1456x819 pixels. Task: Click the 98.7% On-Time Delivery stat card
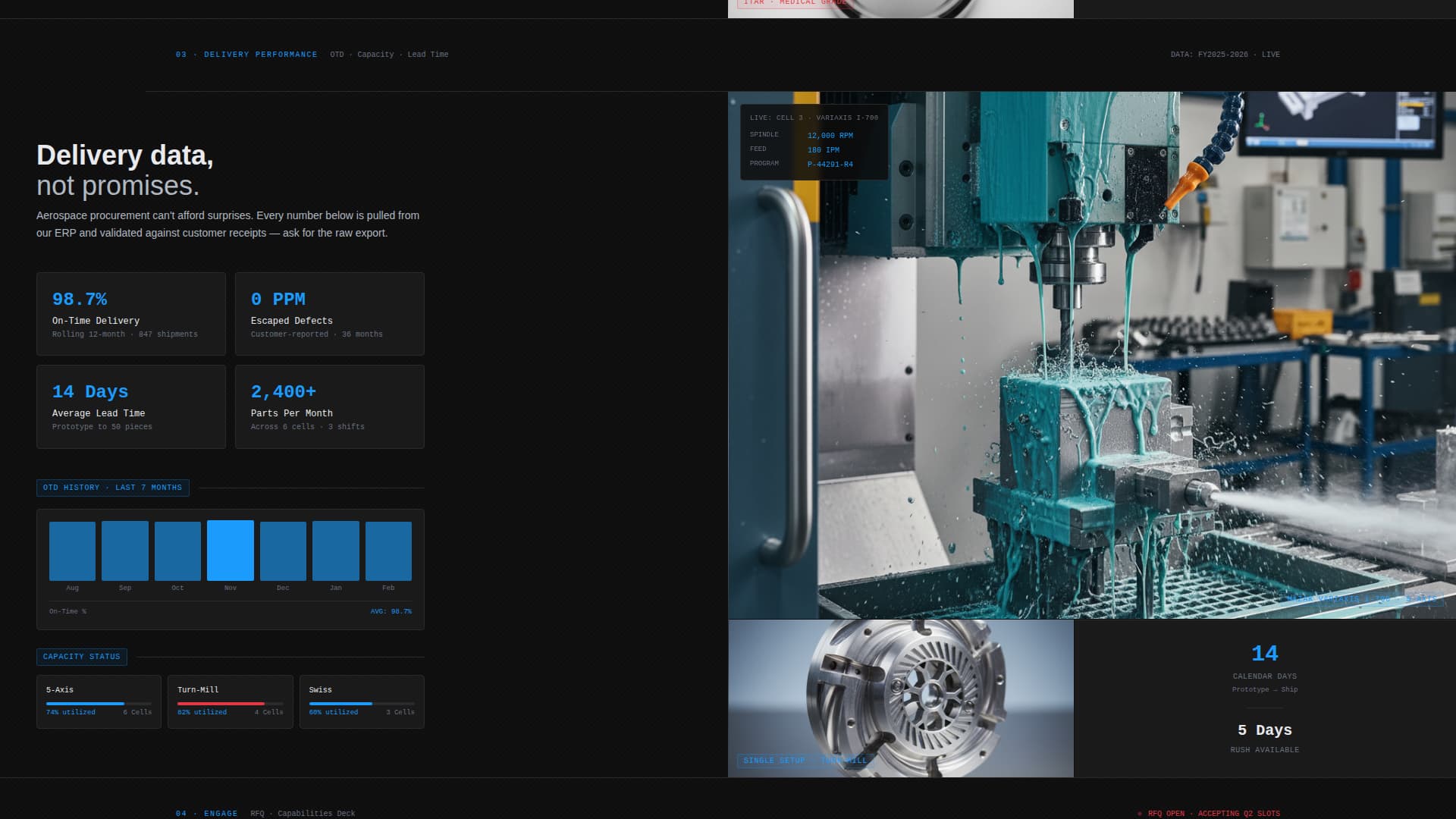click(130, 313)
